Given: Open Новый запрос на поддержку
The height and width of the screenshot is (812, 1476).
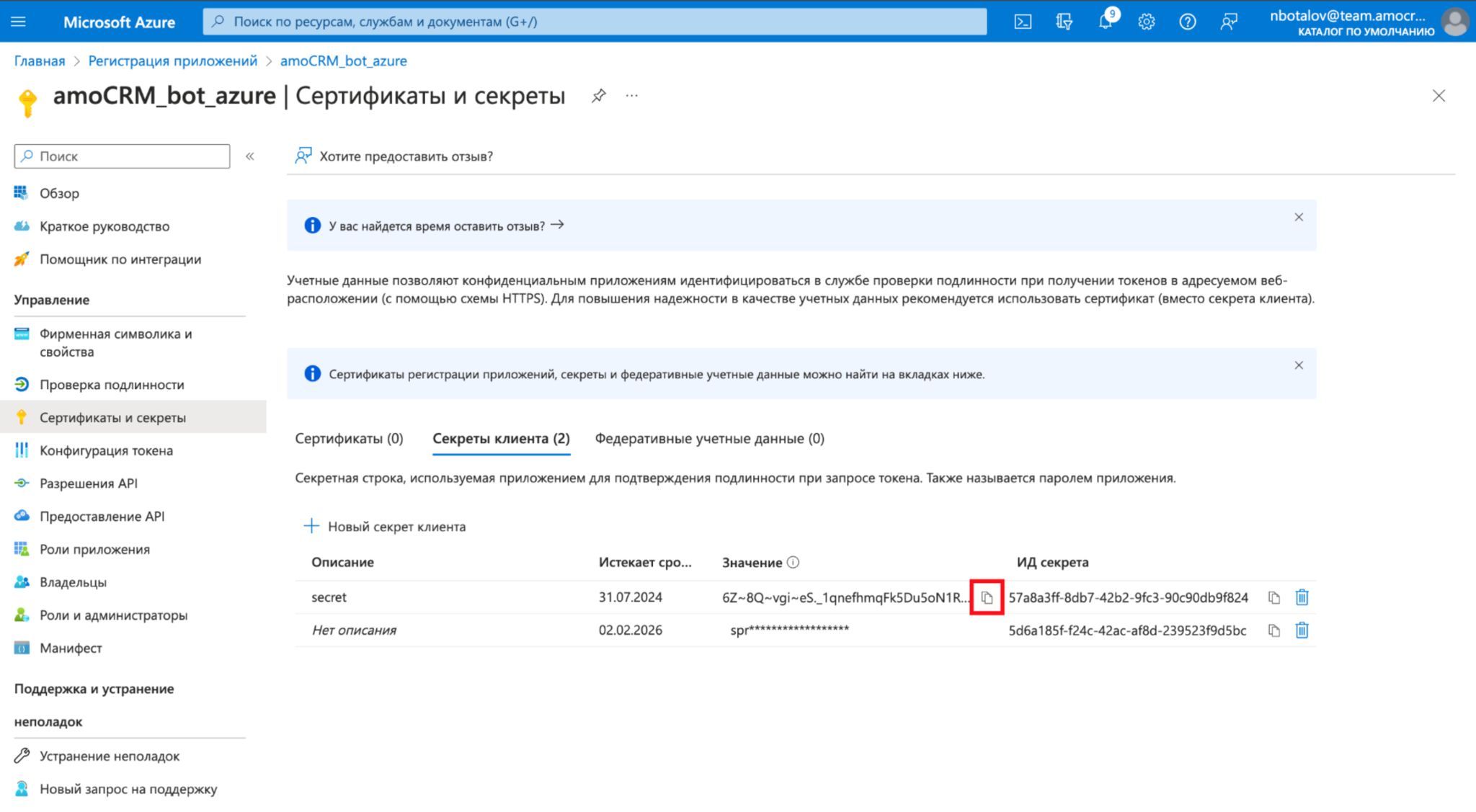Looking at the screenshot, I should tap(128, 789).
